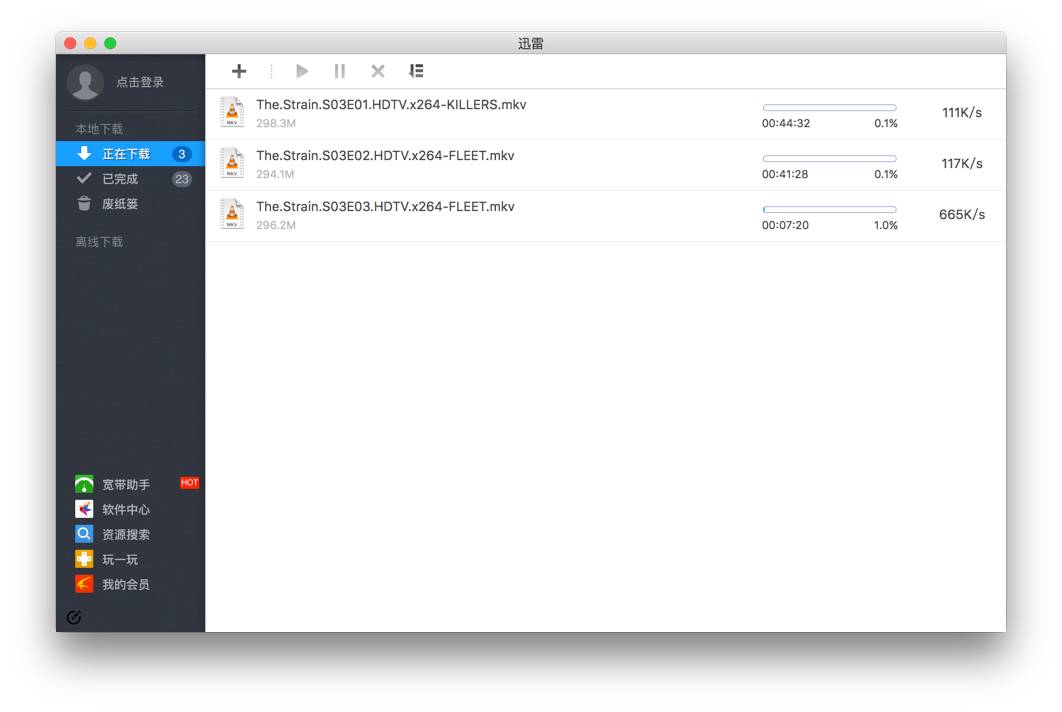
Task: Select The.Strain.S03E03 FLEET file name
Action: 385,207
